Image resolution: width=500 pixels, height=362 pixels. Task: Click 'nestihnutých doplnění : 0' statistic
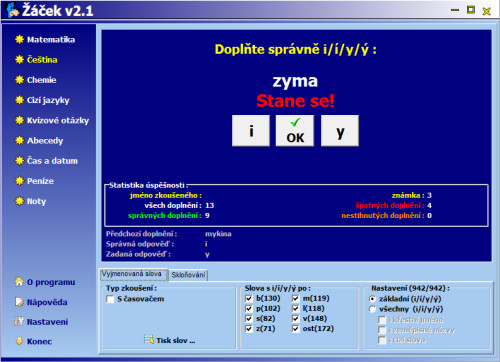tap(386, 216)
